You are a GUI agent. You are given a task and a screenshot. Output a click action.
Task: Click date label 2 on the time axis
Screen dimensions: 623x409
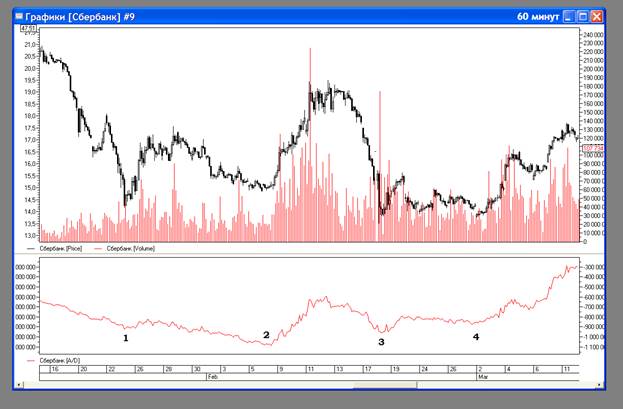(x=480, y=369)
